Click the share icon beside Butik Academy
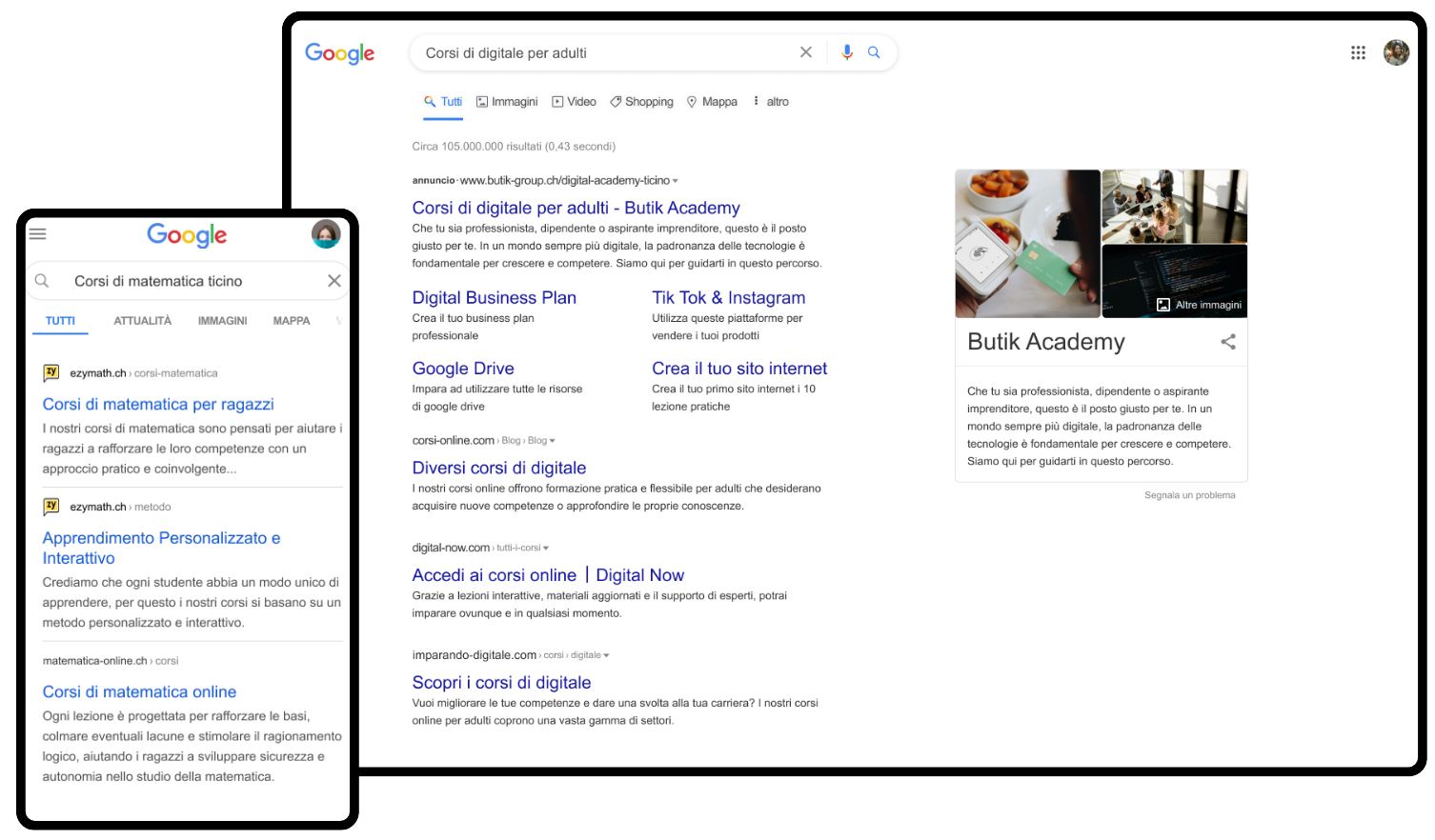The height and width of the screenshot is (840, 1435). (1228, 342)
